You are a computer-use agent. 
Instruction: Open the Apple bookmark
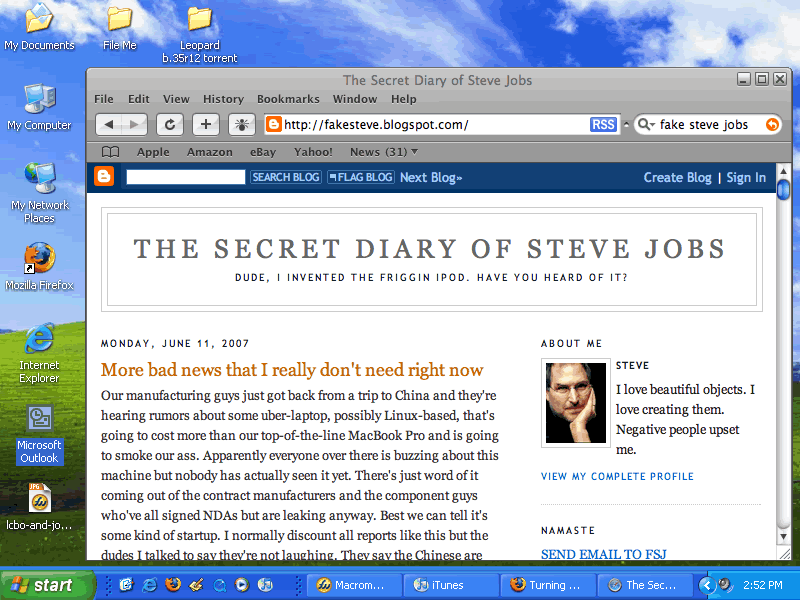tap(153, 152)
